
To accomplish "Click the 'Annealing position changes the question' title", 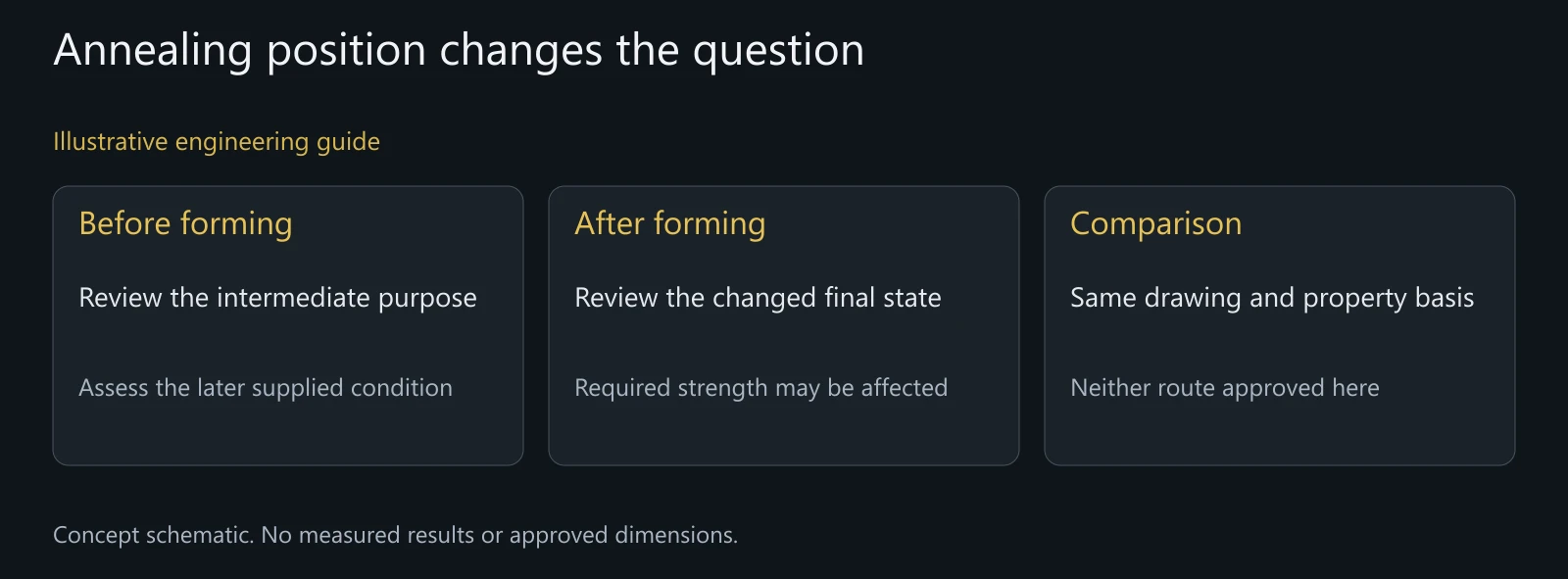I will tap(459, 50).
